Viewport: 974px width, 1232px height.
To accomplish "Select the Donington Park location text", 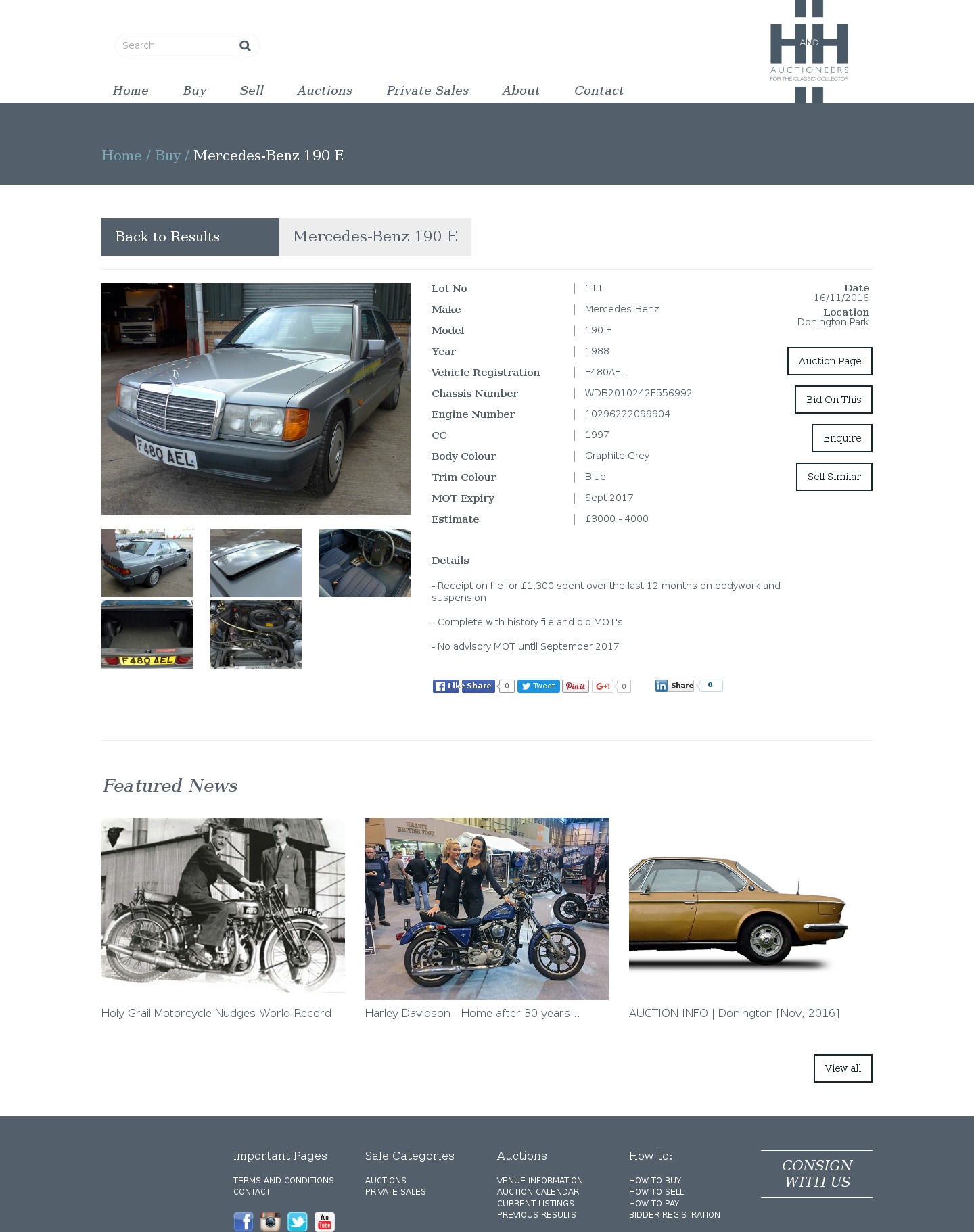I will tap(833, 322).
